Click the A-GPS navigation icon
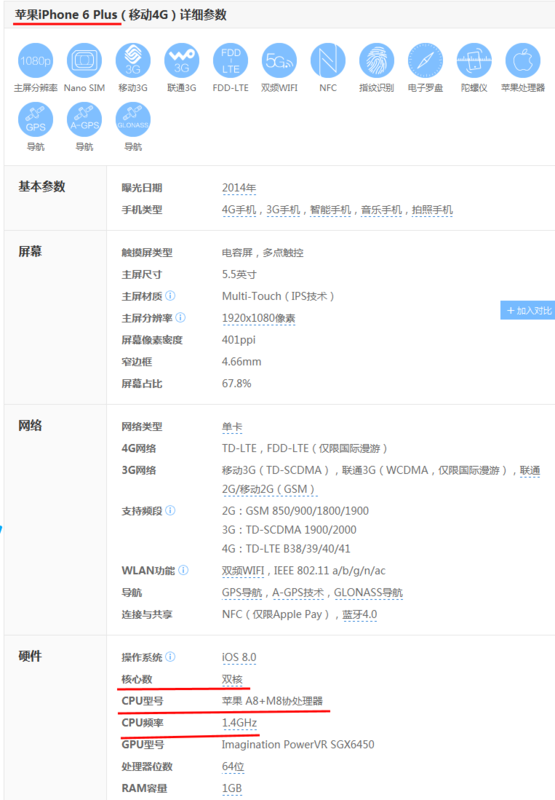Image resolution: width=555 pixels, height=800 pixels. point(84,120)
